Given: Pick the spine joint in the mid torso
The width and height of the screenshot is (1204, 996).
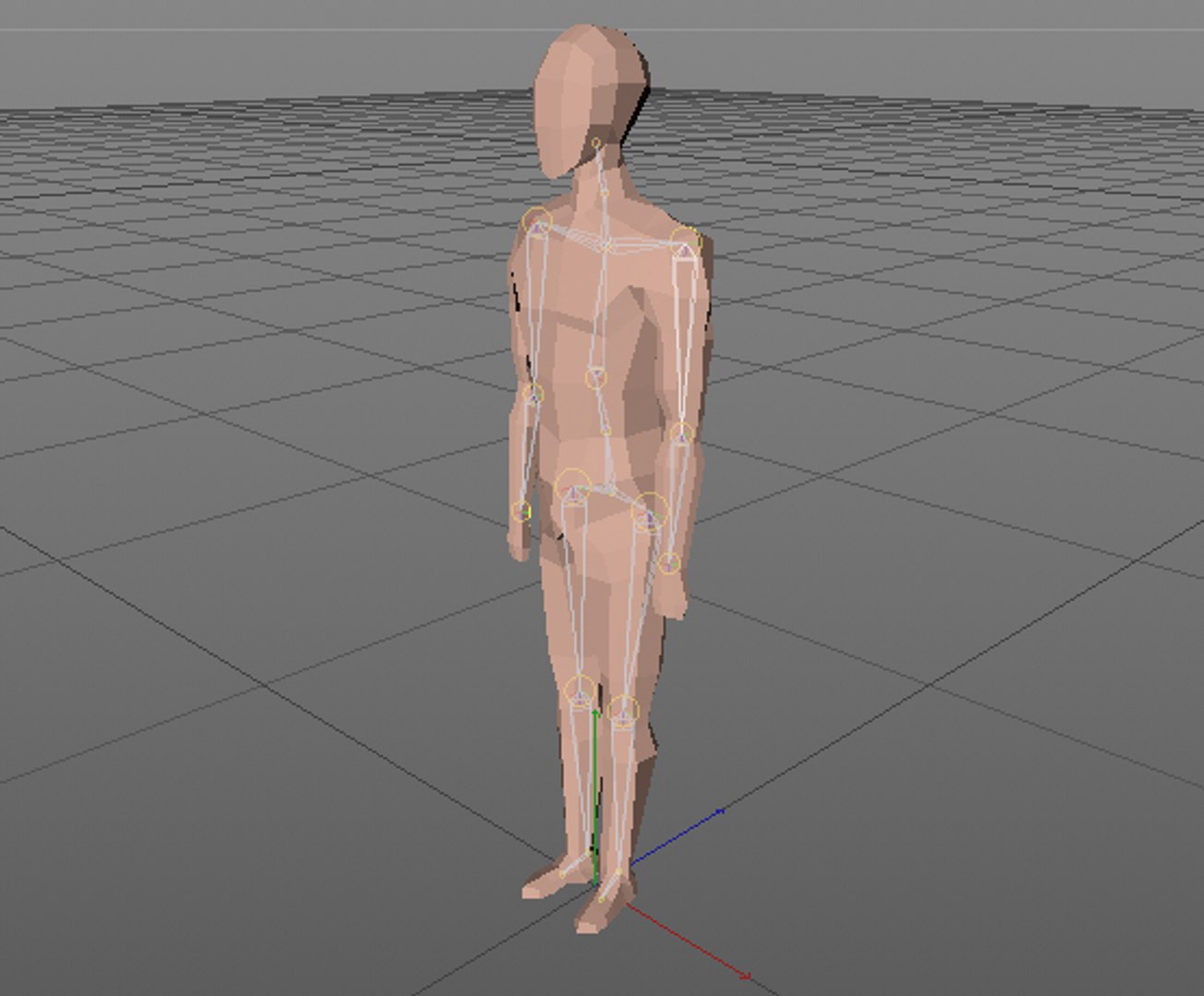Looking at the screenshot, I should [x=596, y=376].
